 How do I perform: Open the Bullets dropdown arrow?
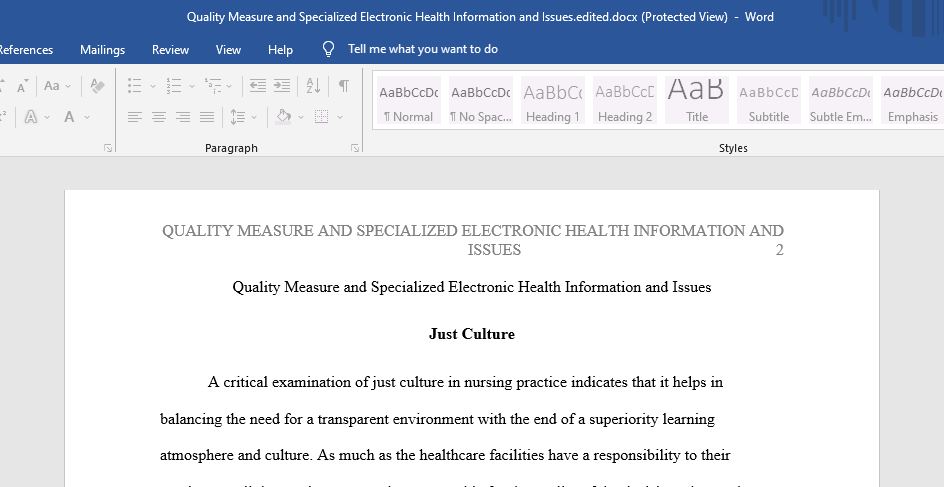point(153,86)
